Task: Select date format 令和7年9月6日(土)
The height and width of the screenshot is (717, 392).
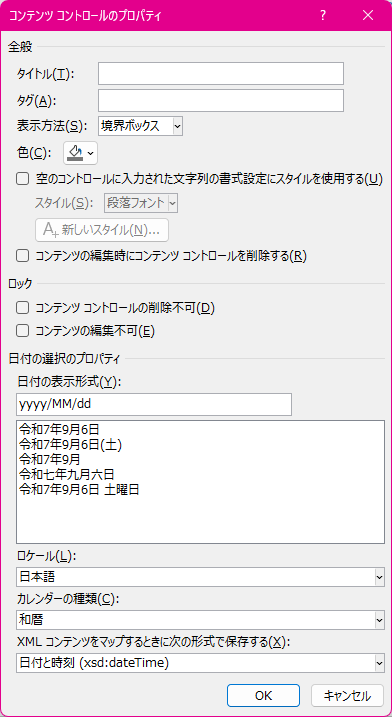Action: [71, 444]
